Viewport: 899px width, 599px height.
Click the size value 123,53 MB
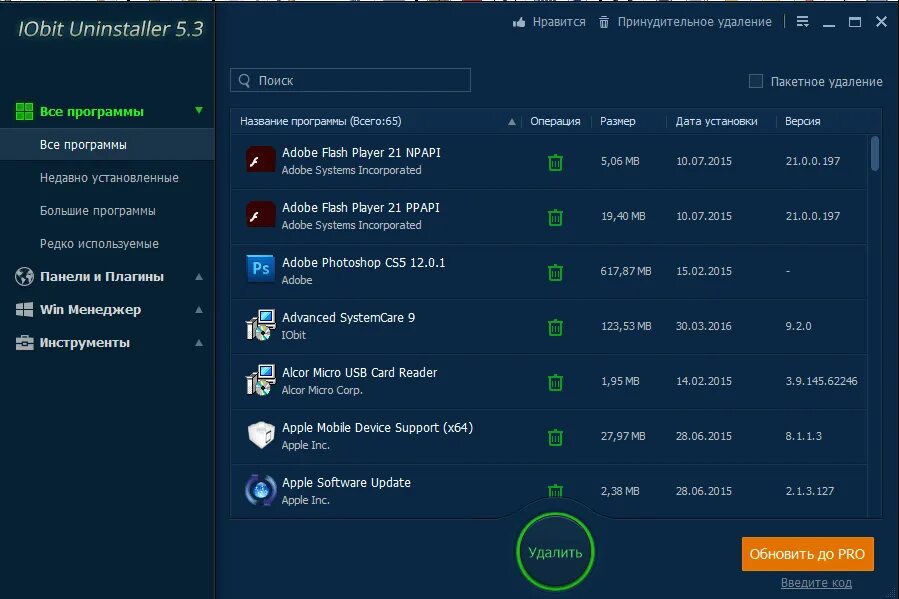626,326
